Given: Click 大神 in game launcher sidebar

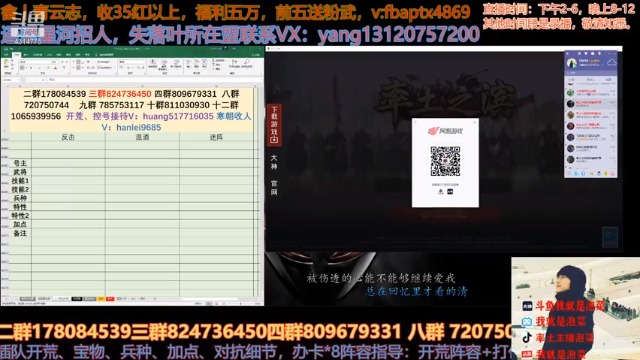Looking at the screenshot, I should tap(274, 162).
